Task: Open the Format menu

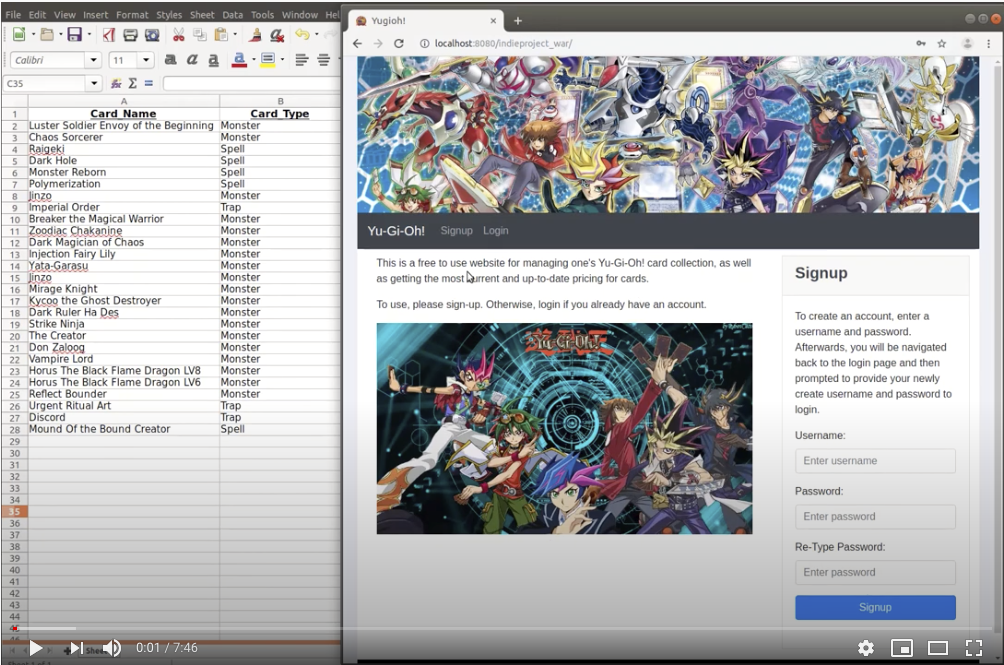Action: 131,15
